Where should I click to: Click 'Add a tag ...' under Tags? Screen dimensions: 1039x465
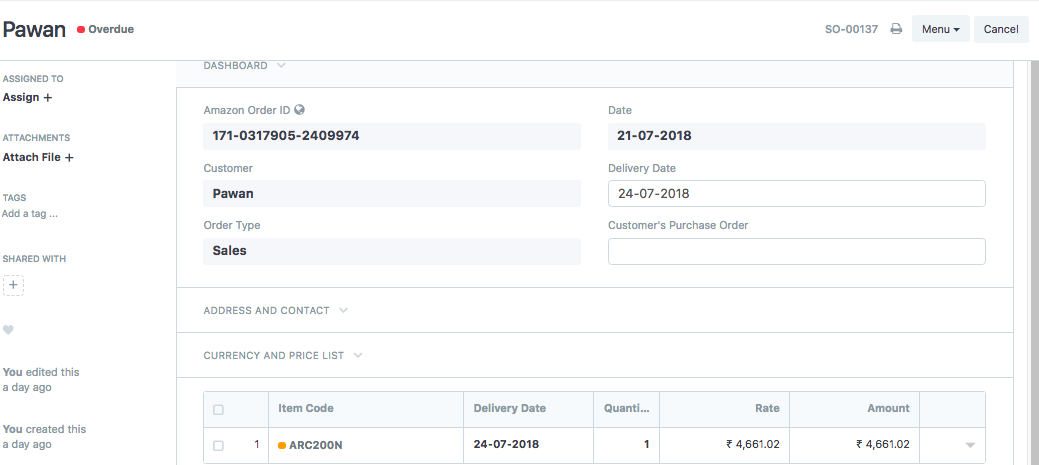(x=30, y=213)
